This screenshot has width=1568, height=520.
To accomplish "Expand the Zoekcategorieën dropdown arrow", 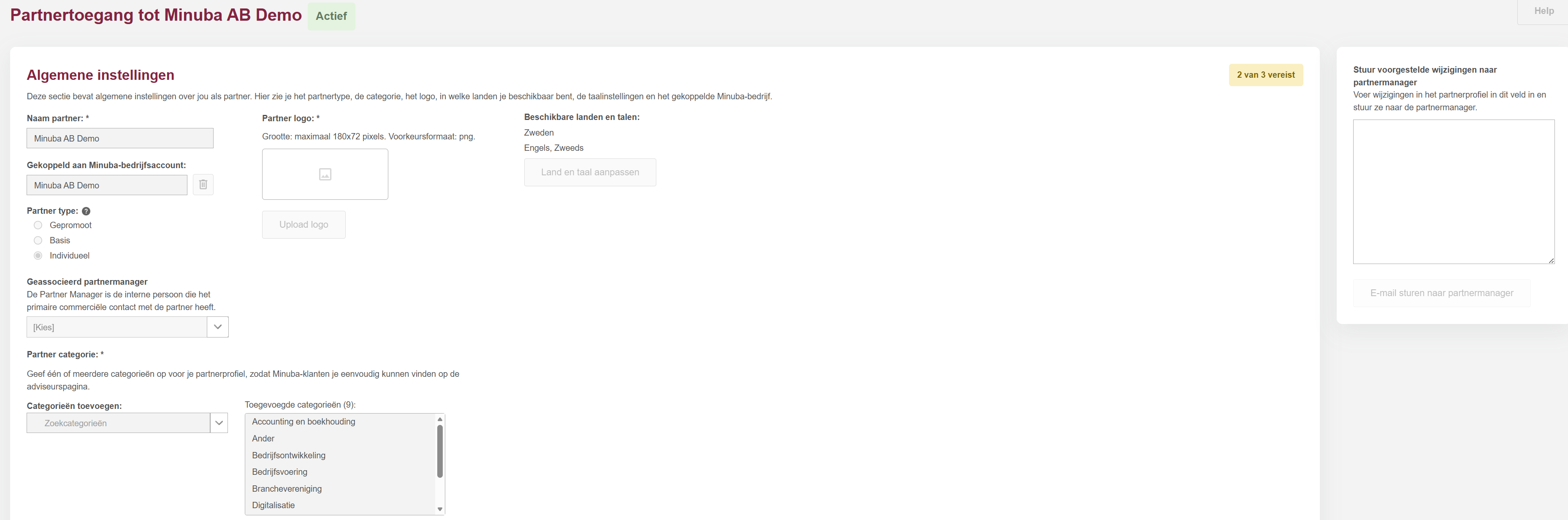I will [219, 423].
